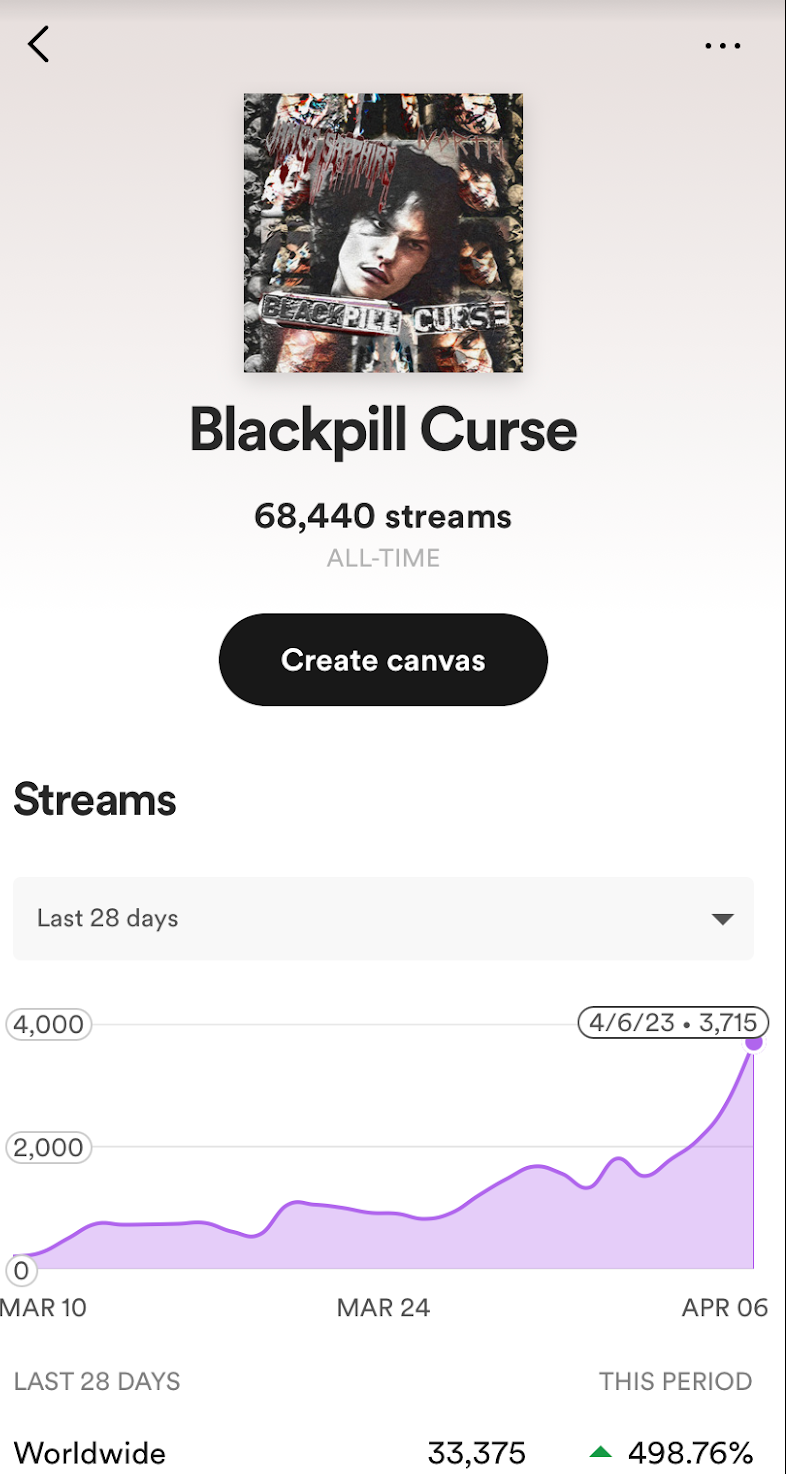Tap the green upward trend arrow
Viewport: 786px width, 1474px height.
pos(603,1452)
